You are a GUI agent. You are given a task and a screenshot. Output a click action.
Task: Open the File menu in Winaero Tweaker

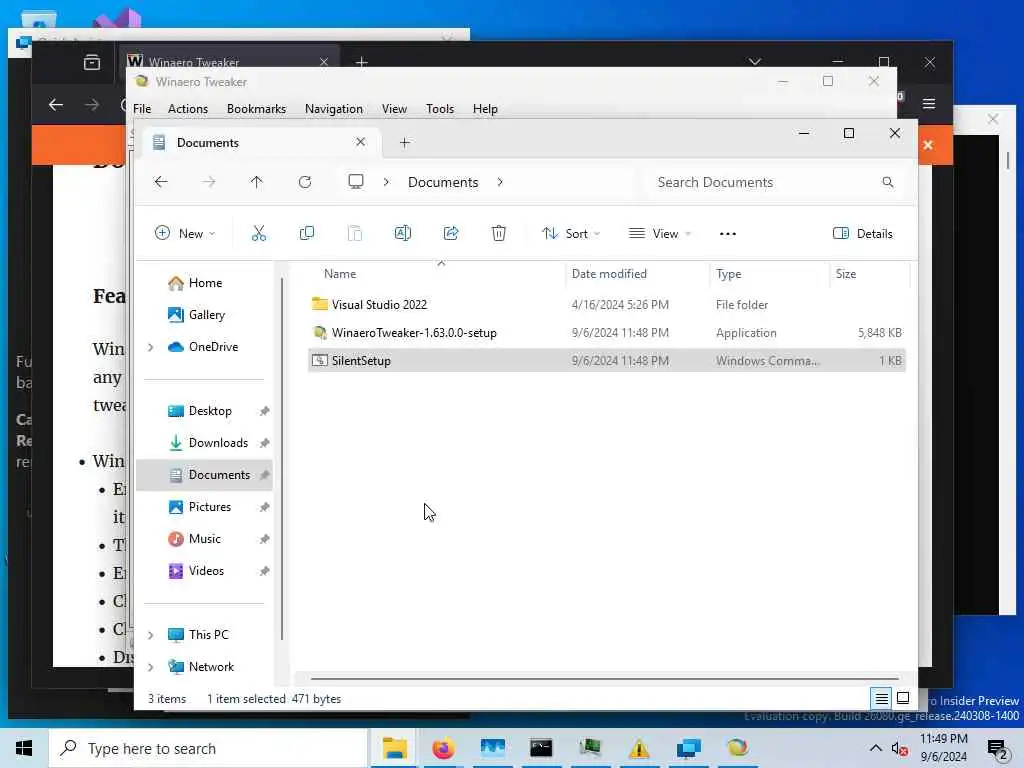pos(142,108)
